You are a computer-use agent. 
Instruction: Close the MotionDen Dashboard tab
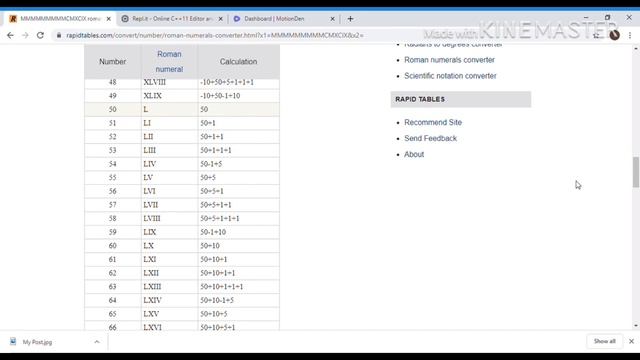pyautogui.click(x=332, y=19)
